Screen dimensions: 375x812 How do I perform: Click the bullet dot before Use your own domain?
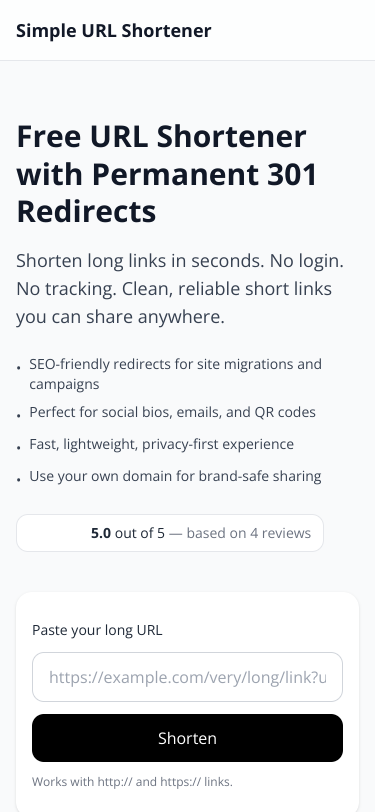point(19,479)
